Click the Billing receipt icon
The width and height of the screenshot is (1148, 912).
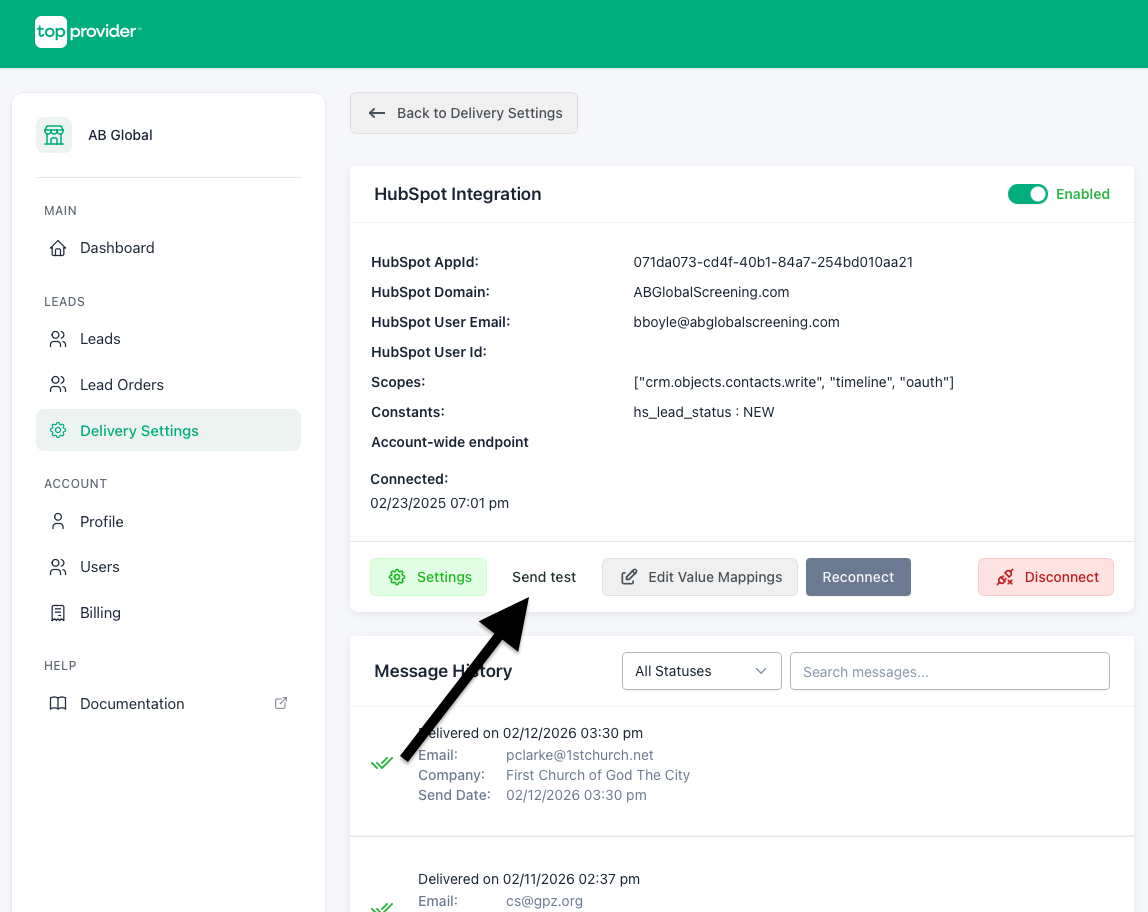click(58, 613)
